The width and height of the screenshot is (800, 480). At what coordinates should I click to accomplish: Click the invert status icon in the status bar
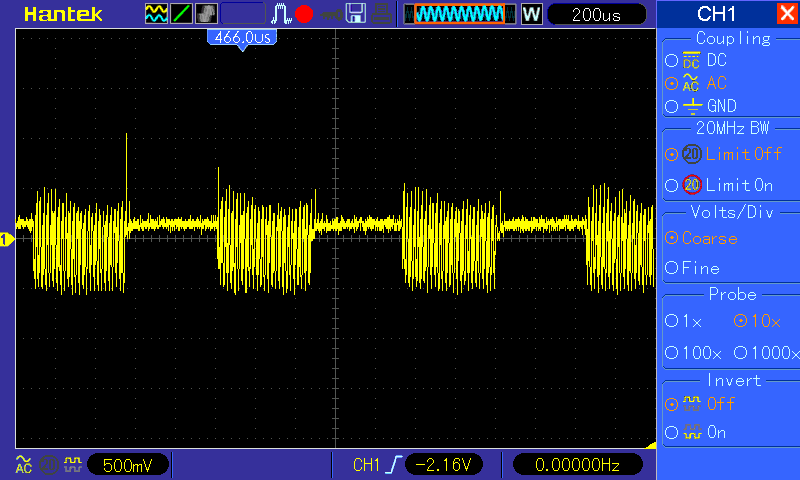tap(72, 464)
